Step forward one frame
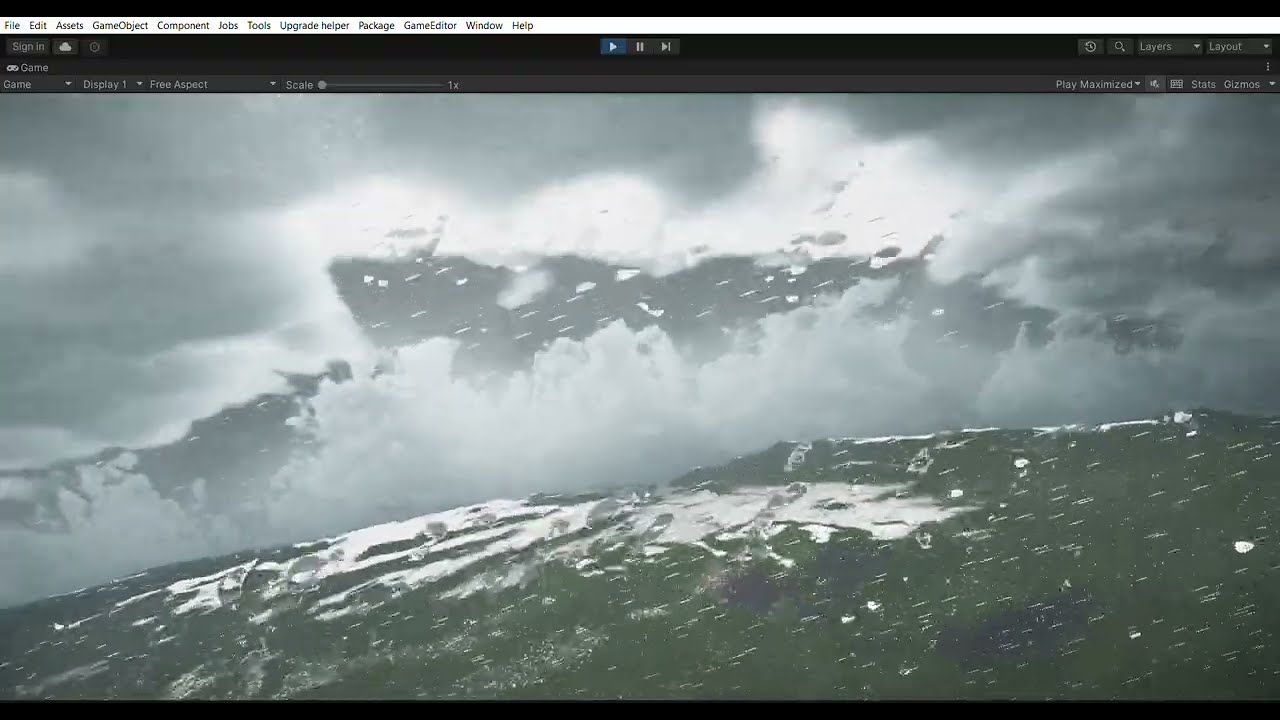Screen dimensions: 1280x720 tap(666, 47)
